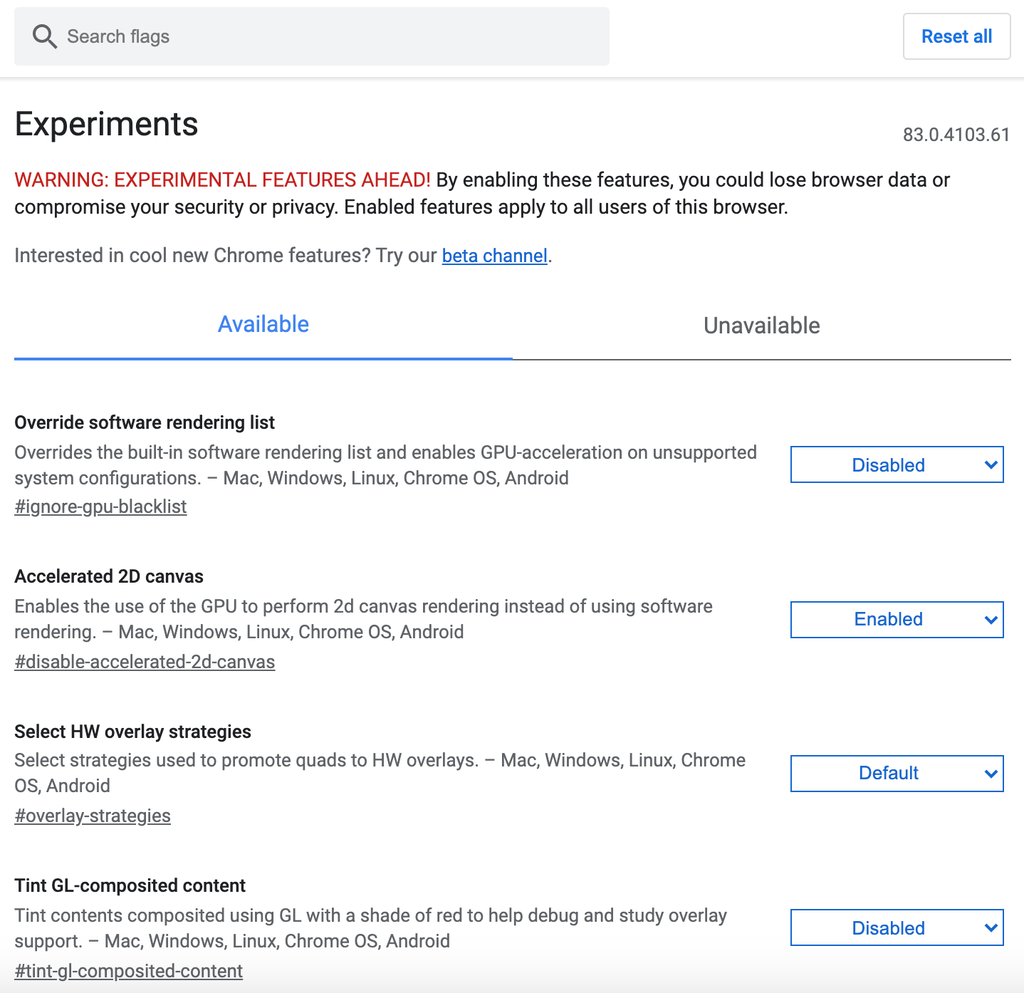The width and height of the screenshot is (1024, 993).
Task: Switch to the Unavailable tab
Action: (x=761, y=326)
